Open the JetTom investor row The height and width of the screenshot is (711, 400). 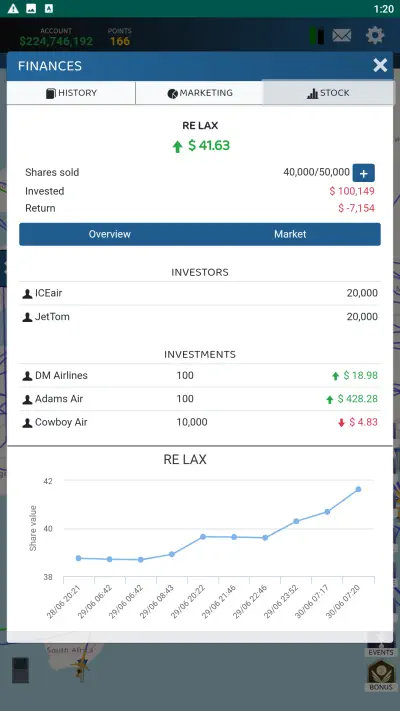(x=200, y=317)
